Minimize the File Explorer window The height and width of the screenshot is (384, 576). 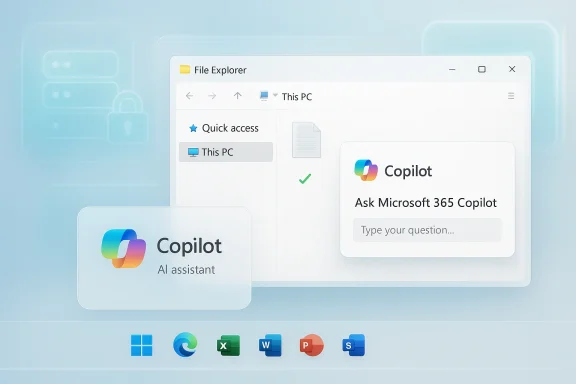click(452, 69)
